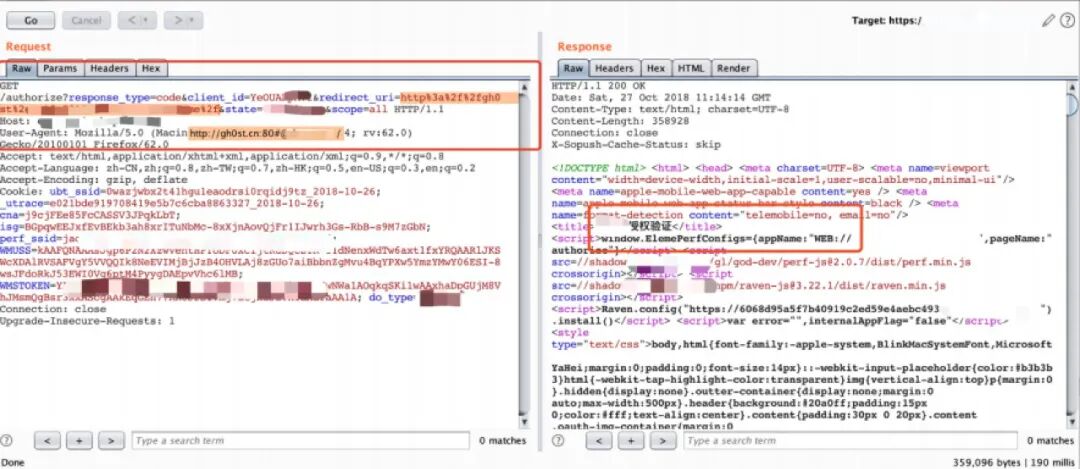Click request search plus options button
This screenshot has height=469, width=1080.
(79, 441)
